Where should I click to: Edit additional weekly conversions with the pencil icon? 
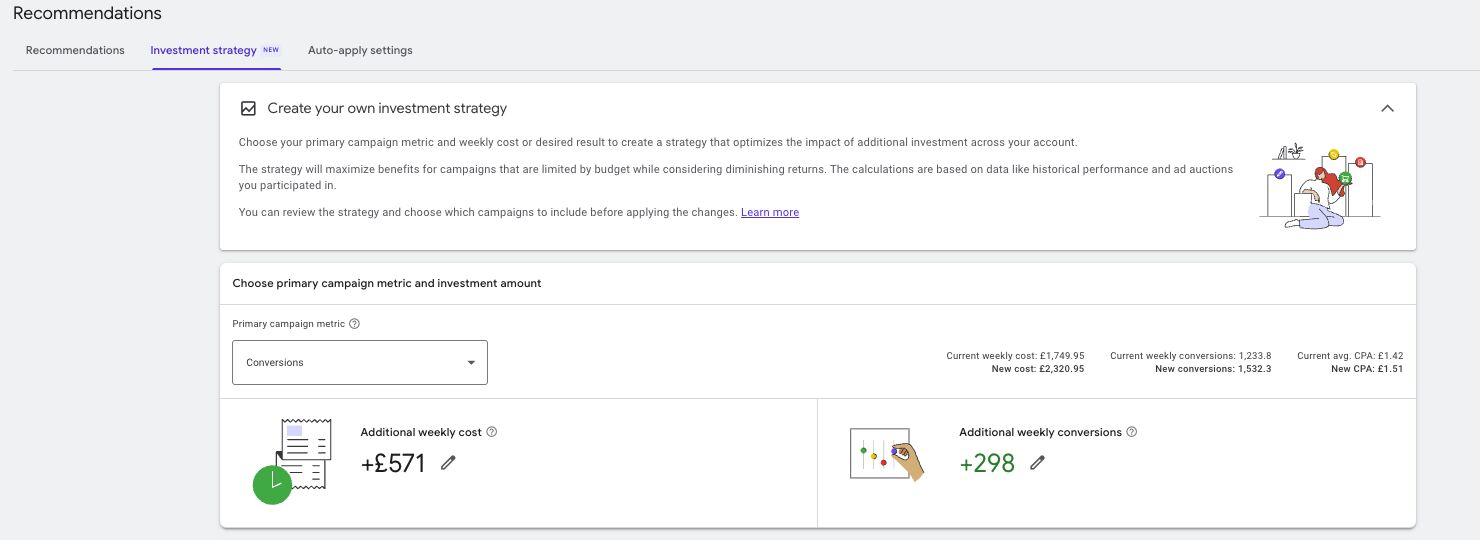1038,462
